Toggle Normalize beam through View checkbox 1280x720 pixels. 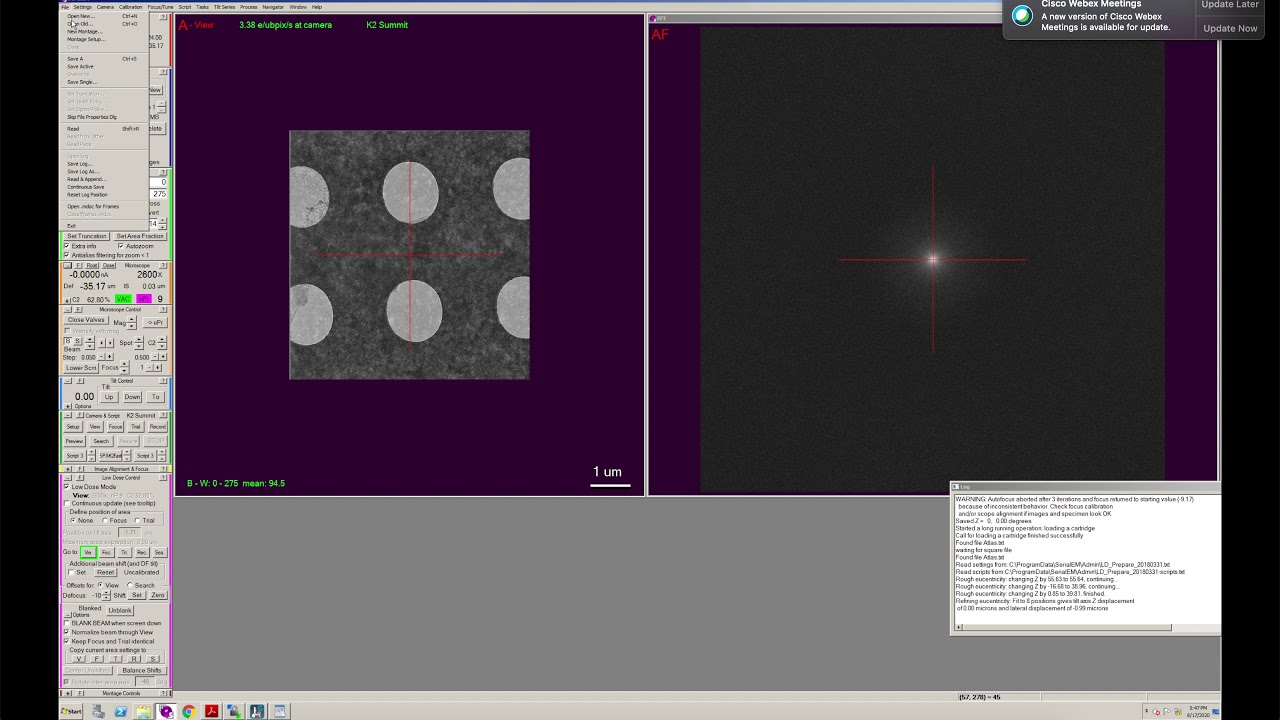(x=67, y=632)
